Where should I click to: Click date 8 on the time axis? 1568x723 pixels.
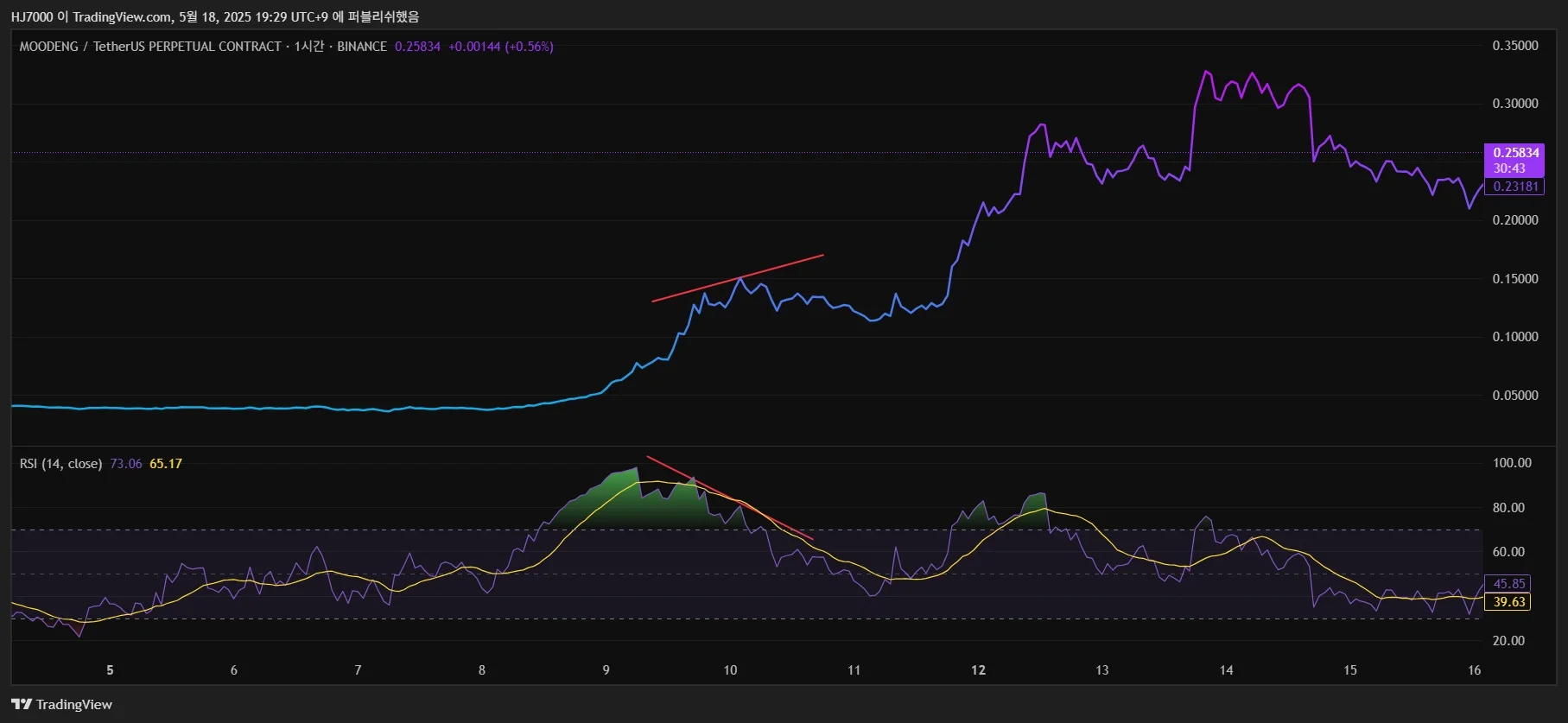point(482,670)
